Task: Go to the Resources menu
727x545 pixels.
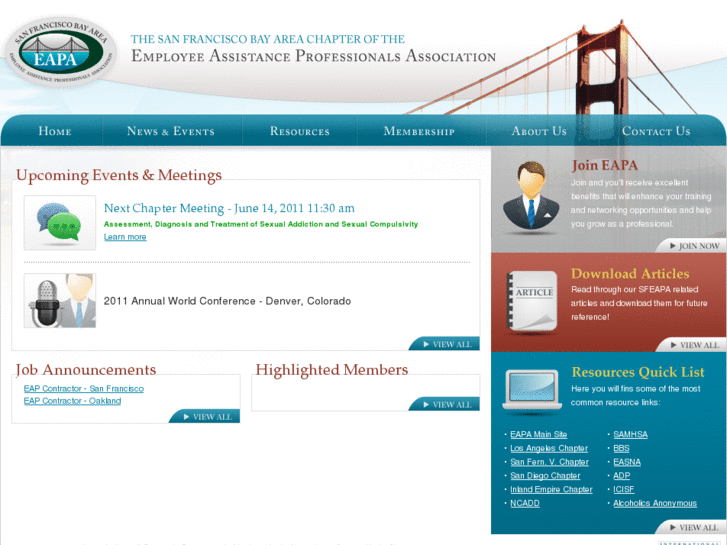Action: coord(300,131)
